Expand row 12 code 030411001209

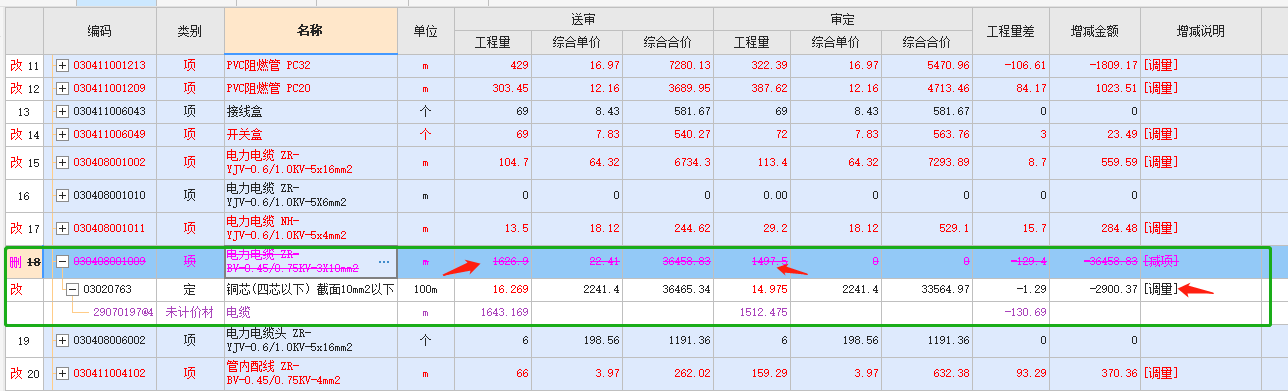pyautogui.click(x=62, y=88)
